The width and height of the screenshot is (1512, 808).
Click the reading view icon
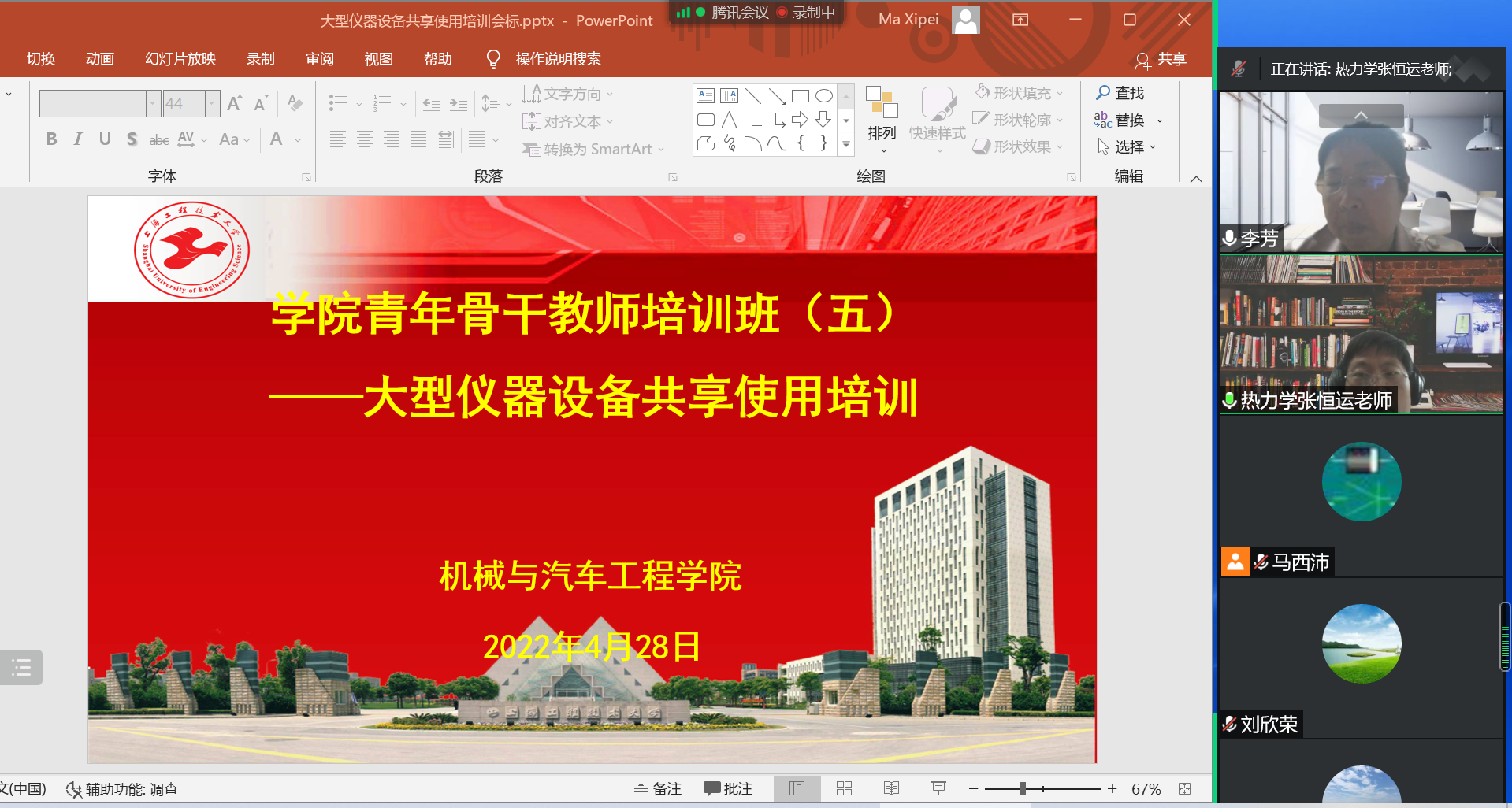[891, 788]
